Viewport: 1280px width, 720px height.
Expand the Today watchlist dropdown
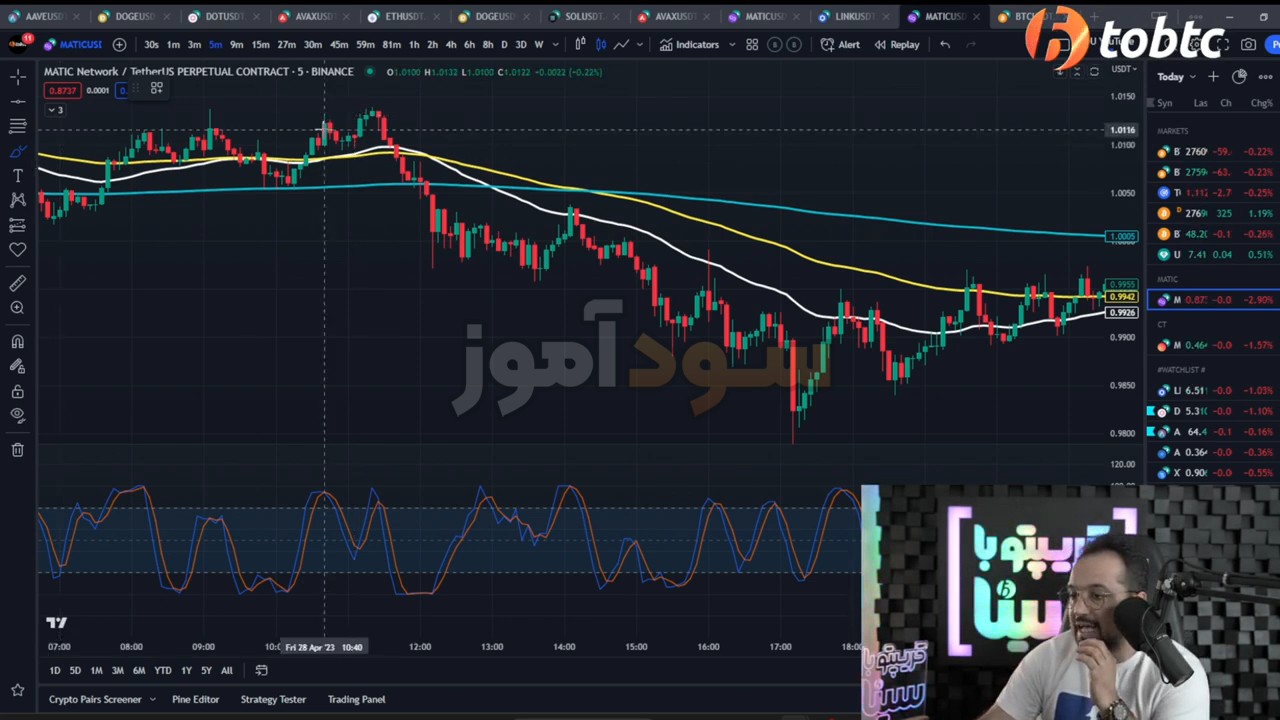1176,77
